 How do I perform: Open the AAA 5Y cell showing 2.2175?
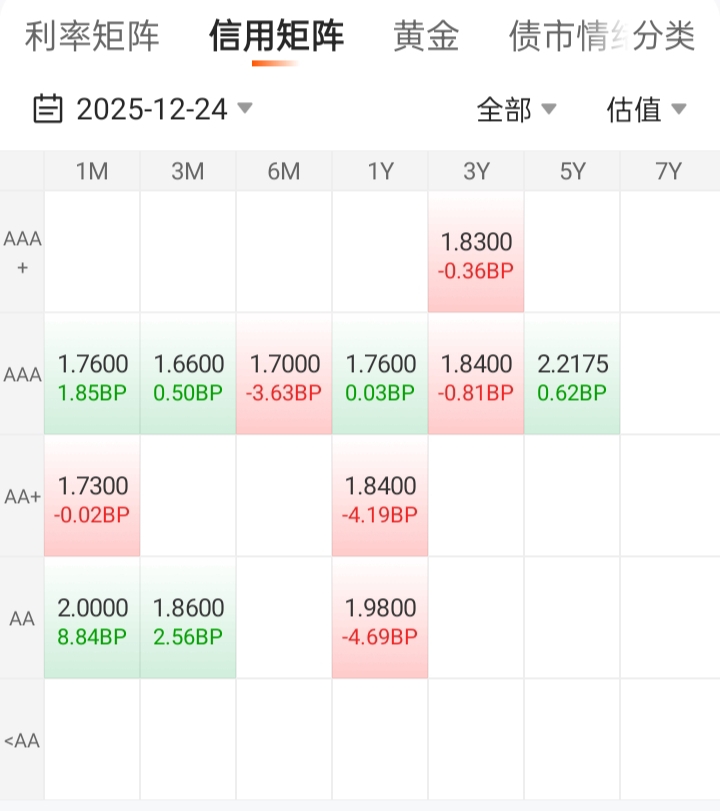[x=572, y=376]
